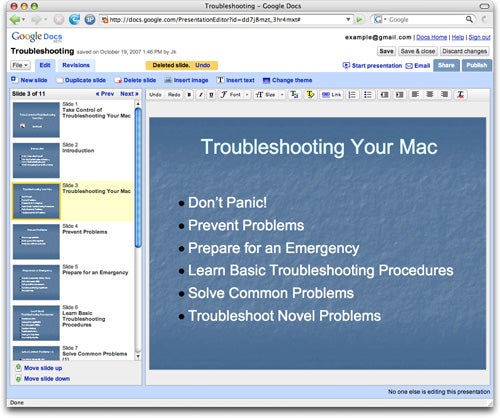Click Discard changes
This screenshot has height=418, width=500.
pos(465,51)
